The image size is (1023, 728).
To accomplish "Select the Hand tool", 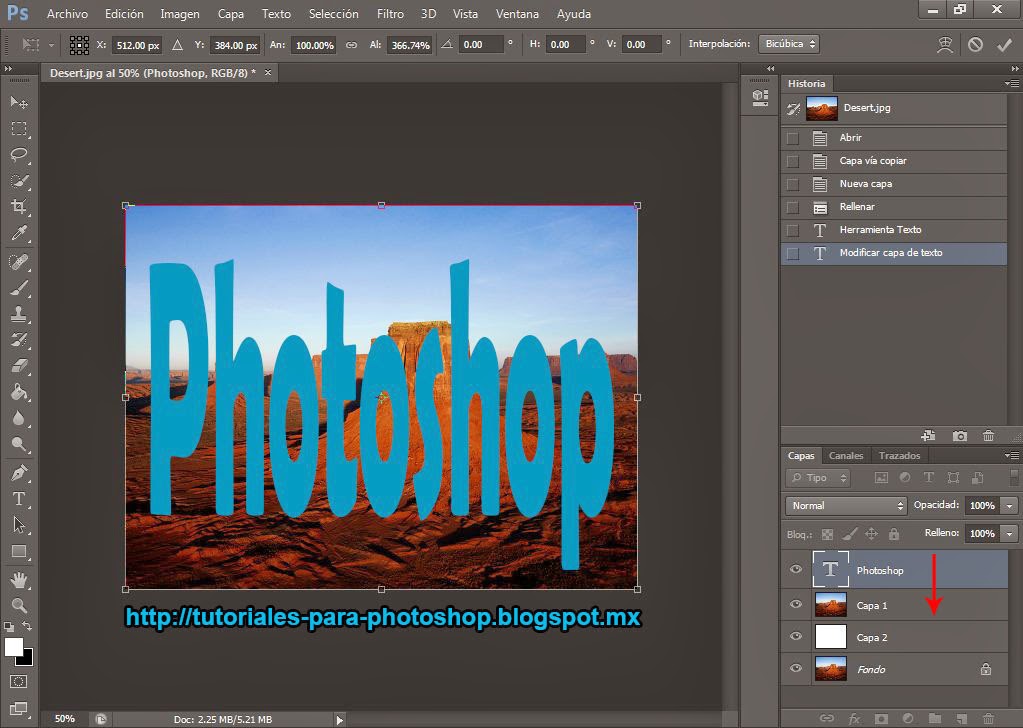I will [x=19, y=579].
